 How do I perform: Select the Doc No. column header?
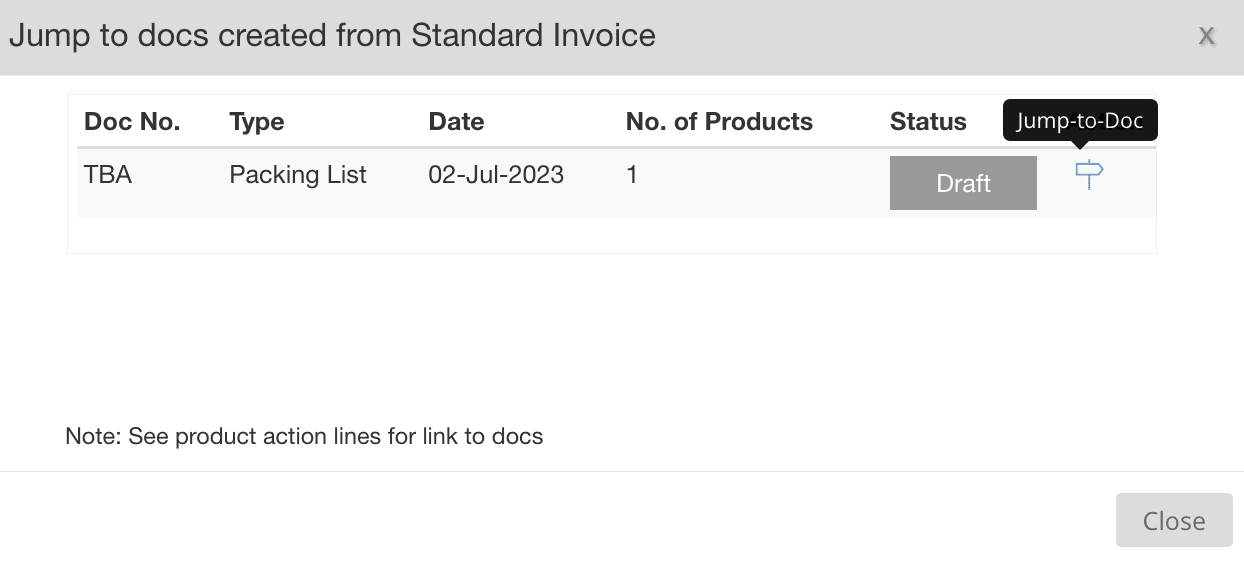132,122
